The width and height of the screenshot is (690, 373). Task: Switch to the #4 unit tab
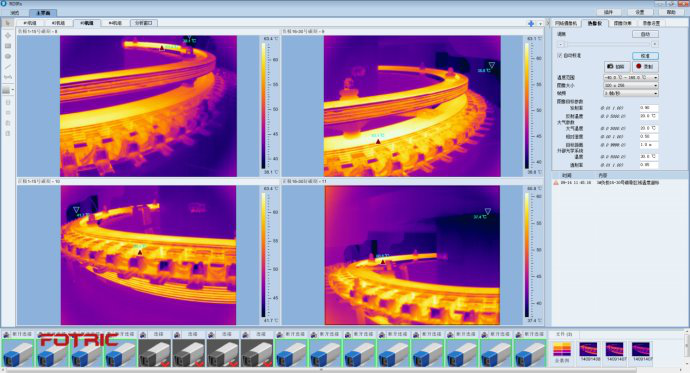[115, 23]
